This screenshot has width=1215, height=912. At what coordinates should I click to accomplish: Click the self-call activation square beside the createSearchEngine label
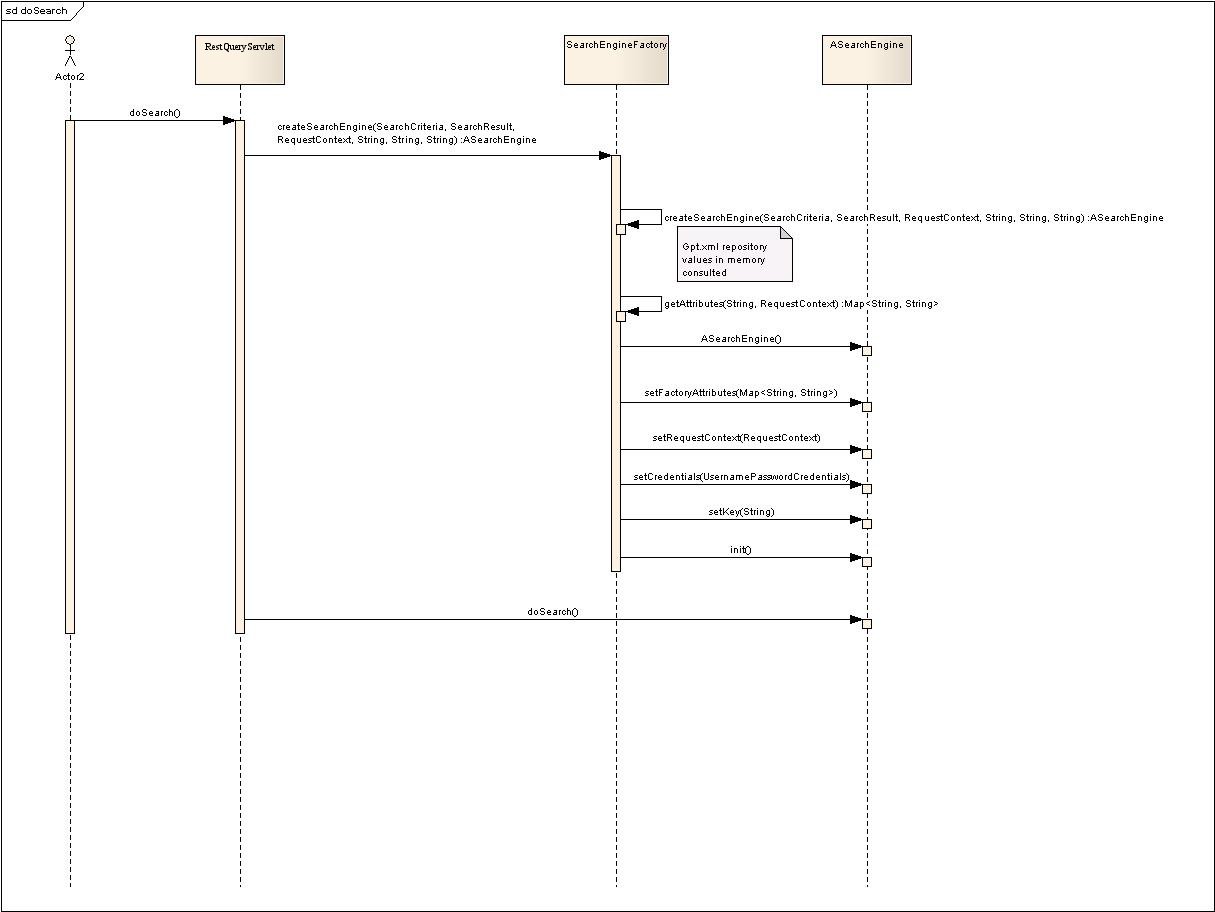(x=621, y=229)
